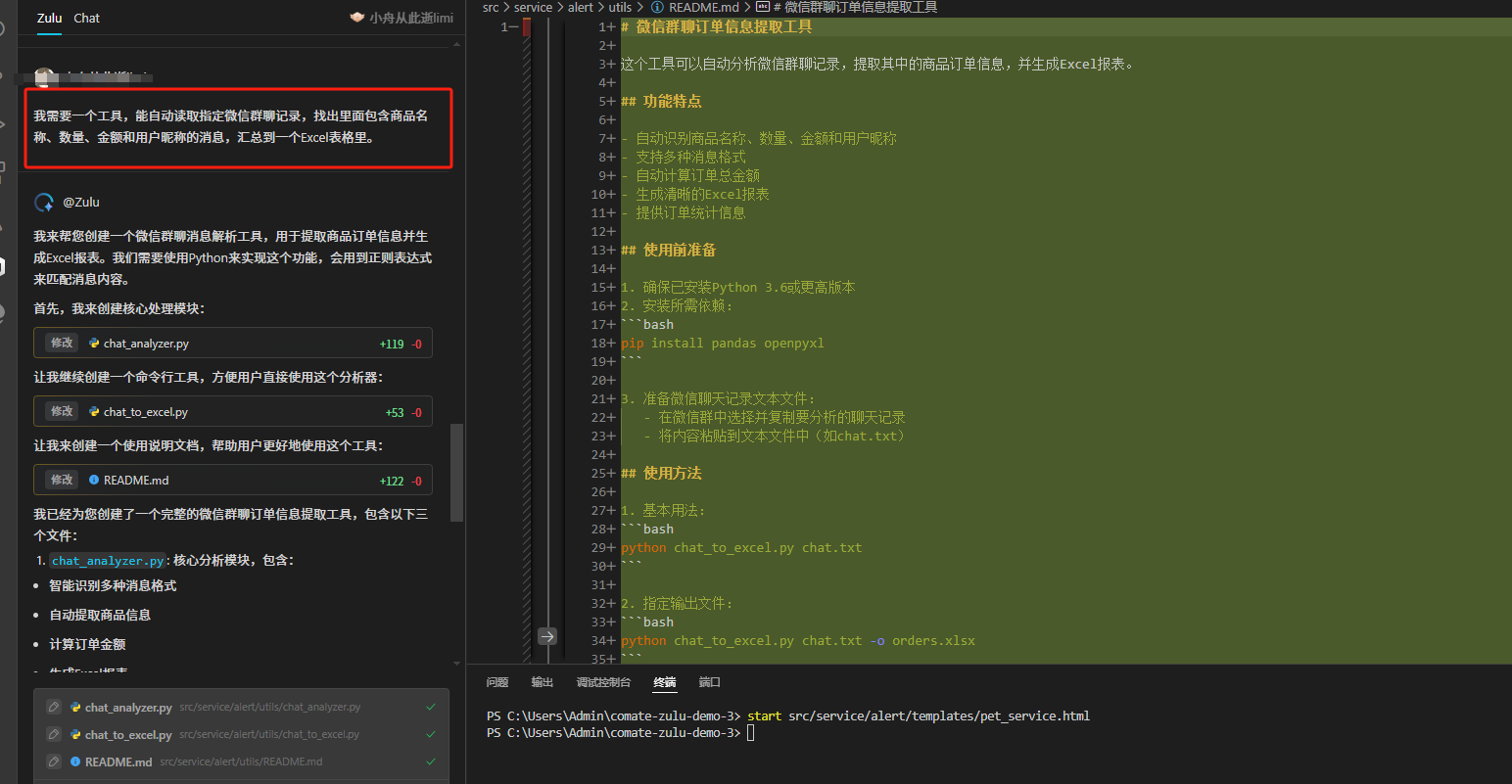The height and width of the screenshot is (784, 1512).
Task: Click the info icon beside README.md breadcrumb
Action: 657,7
